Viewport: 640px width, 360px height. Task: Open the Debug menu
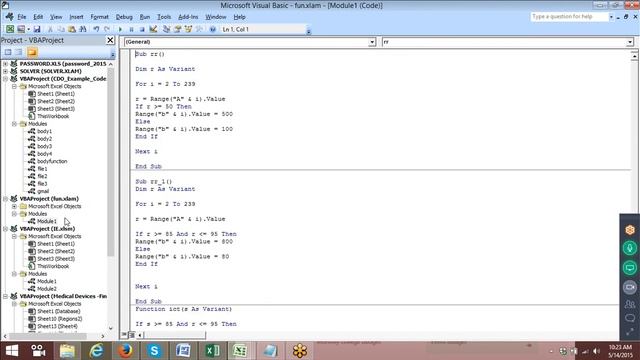124,17
